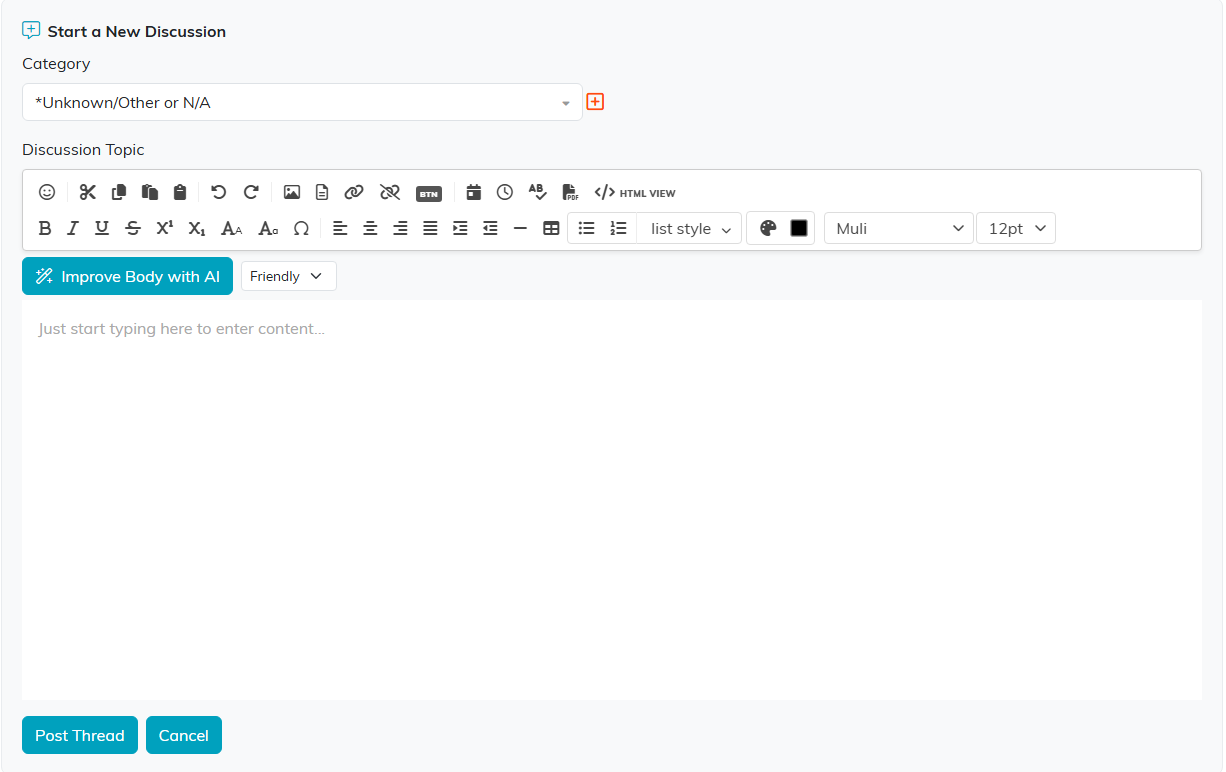Open the color palette picker
This screenshot has width=1226, height=772.
[x=768, y=228]
